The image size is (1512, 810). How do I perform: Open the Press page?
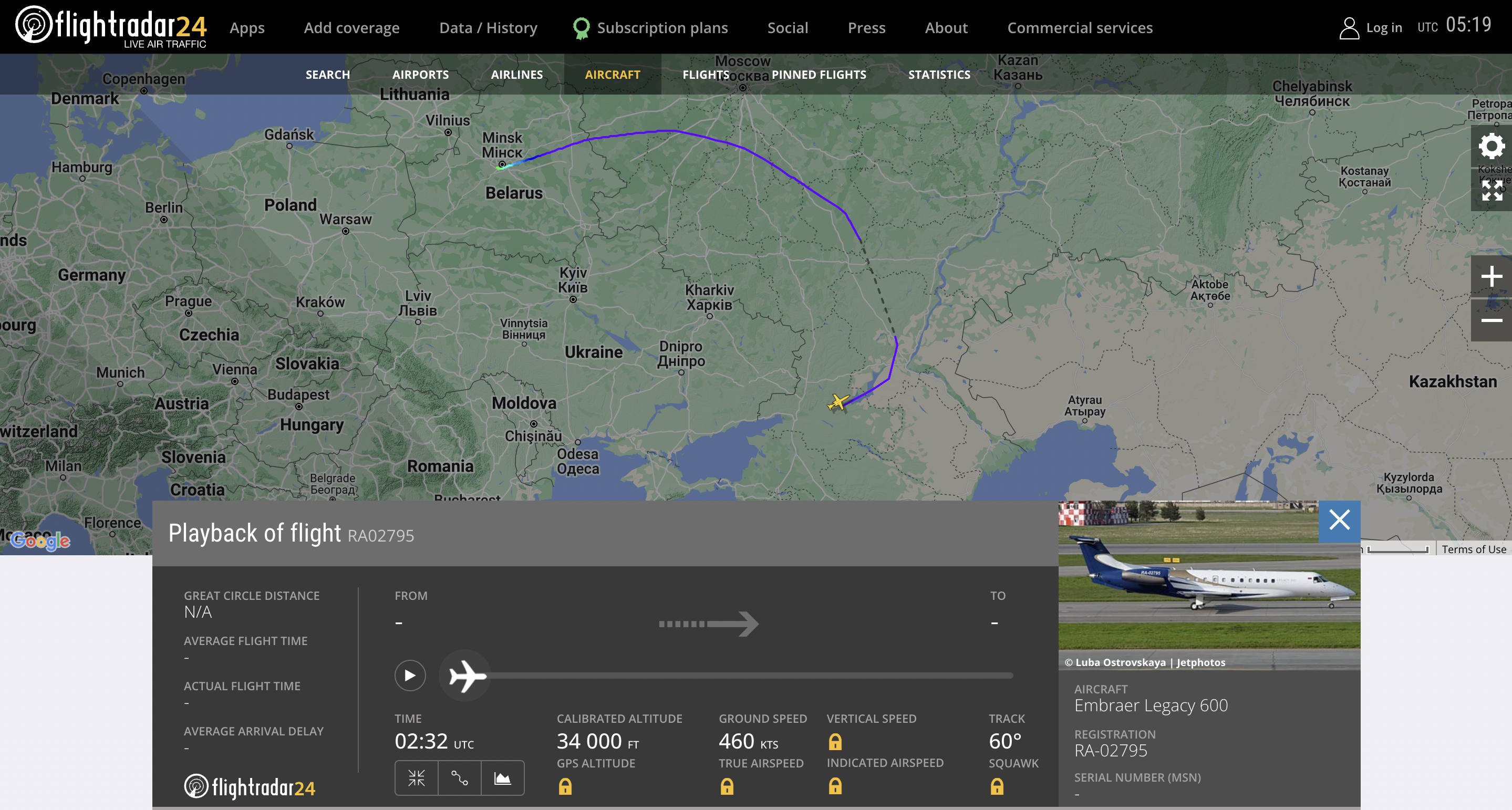(866, 28)
